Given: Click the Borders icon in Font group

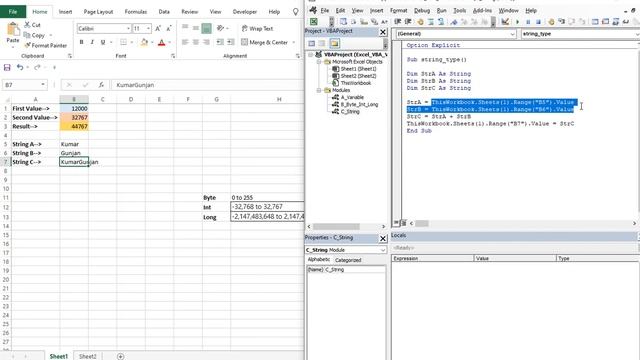Looking at the screenshot, I should click(123, 42).
